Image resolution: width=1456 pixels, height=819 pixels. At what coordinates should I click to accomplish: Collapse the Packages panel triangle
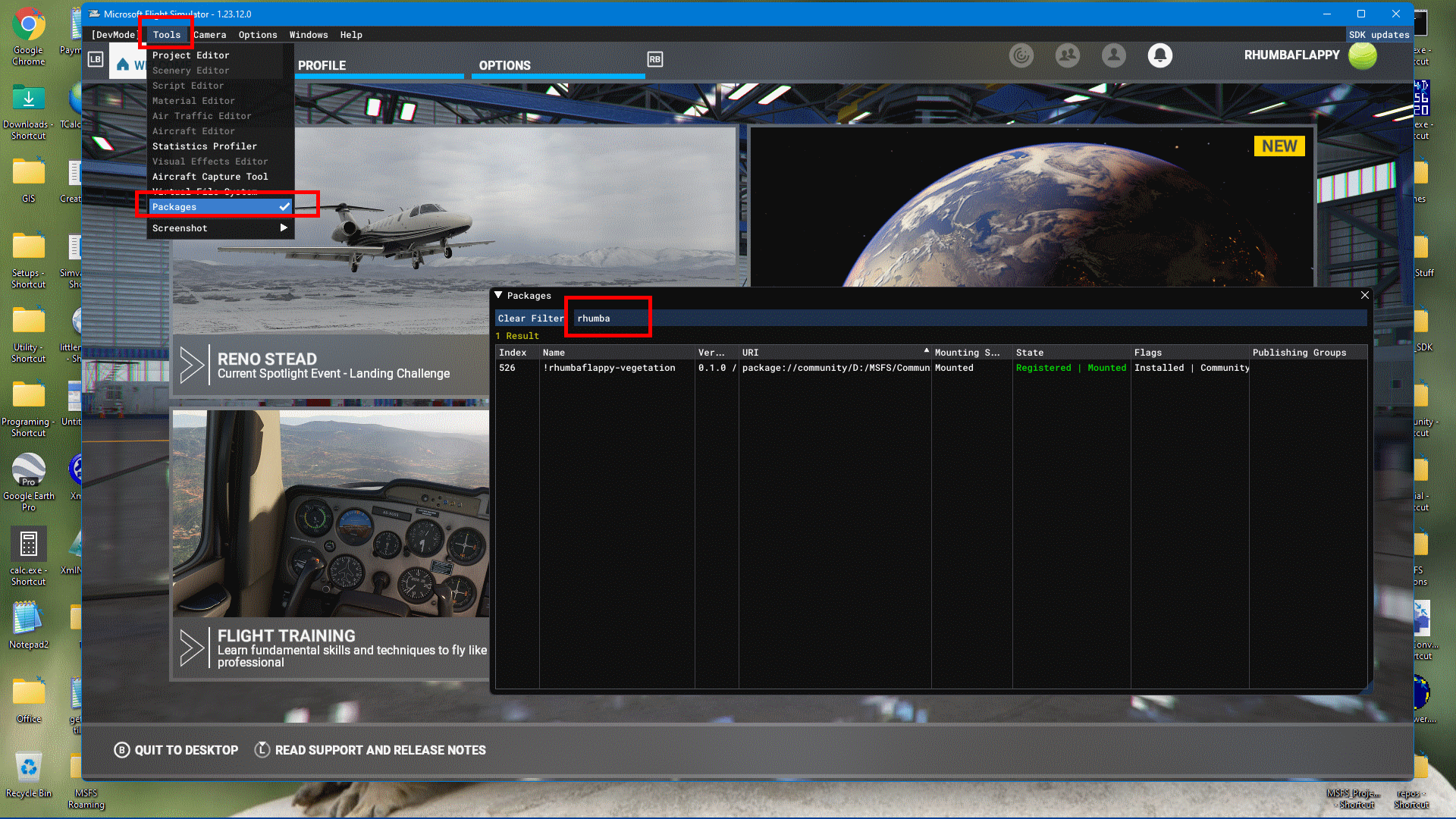[x=498, y=295]
